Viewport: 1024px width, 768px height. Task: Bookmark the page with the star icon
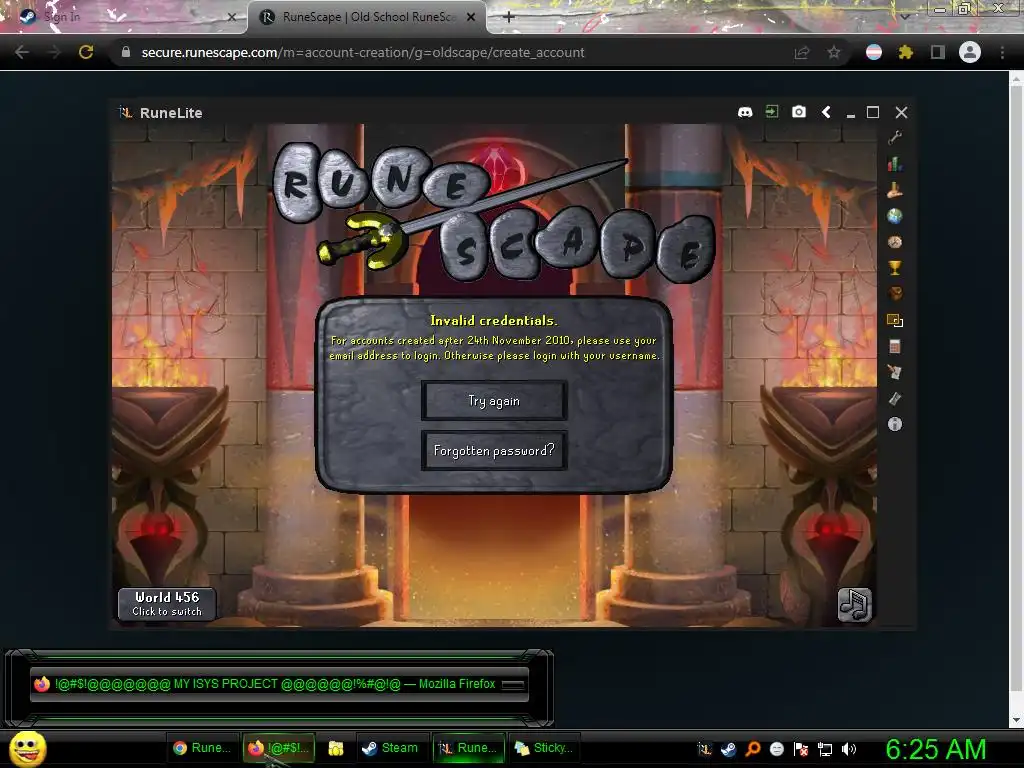(834, 52)
